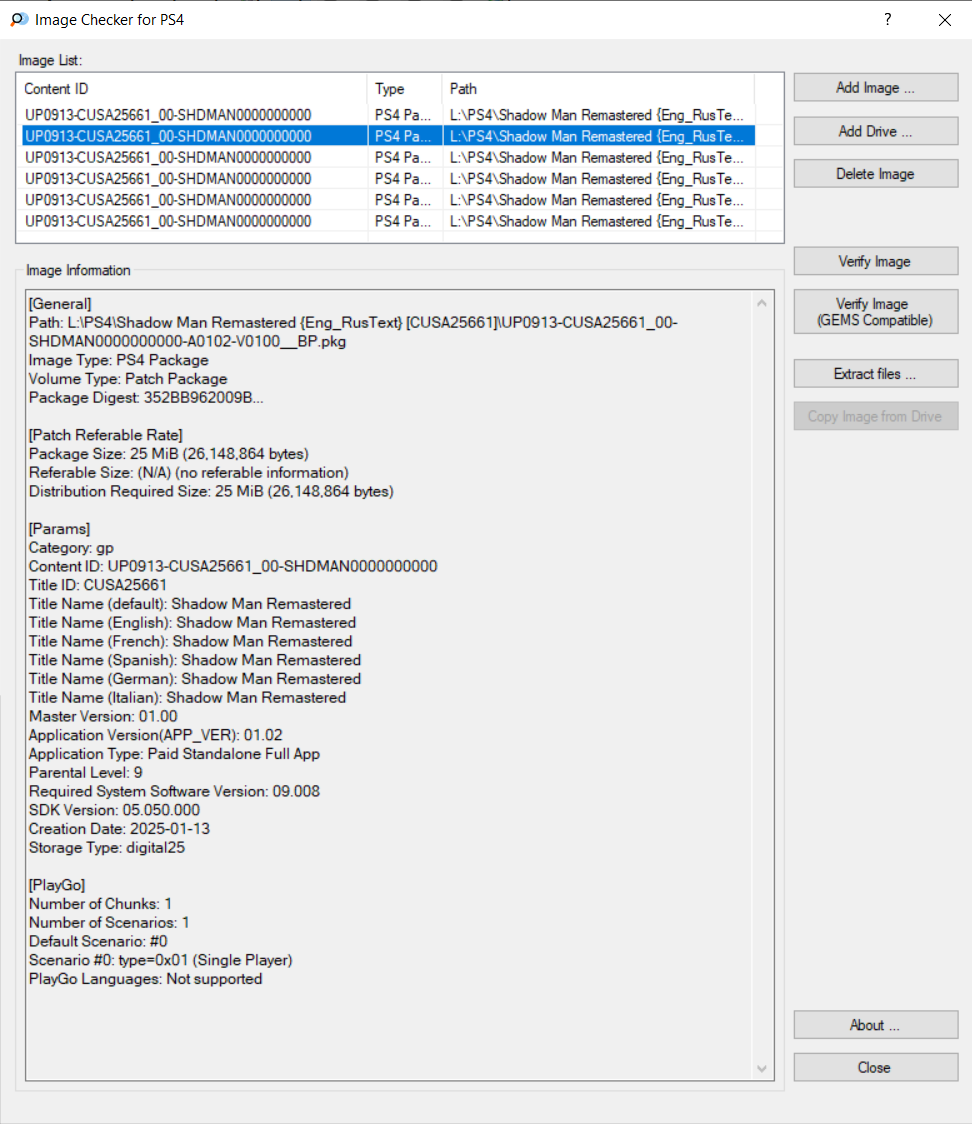Click the Close button at the bottom right
The height and width of the screenshot is (1124, 972).
coord(875,1067)
